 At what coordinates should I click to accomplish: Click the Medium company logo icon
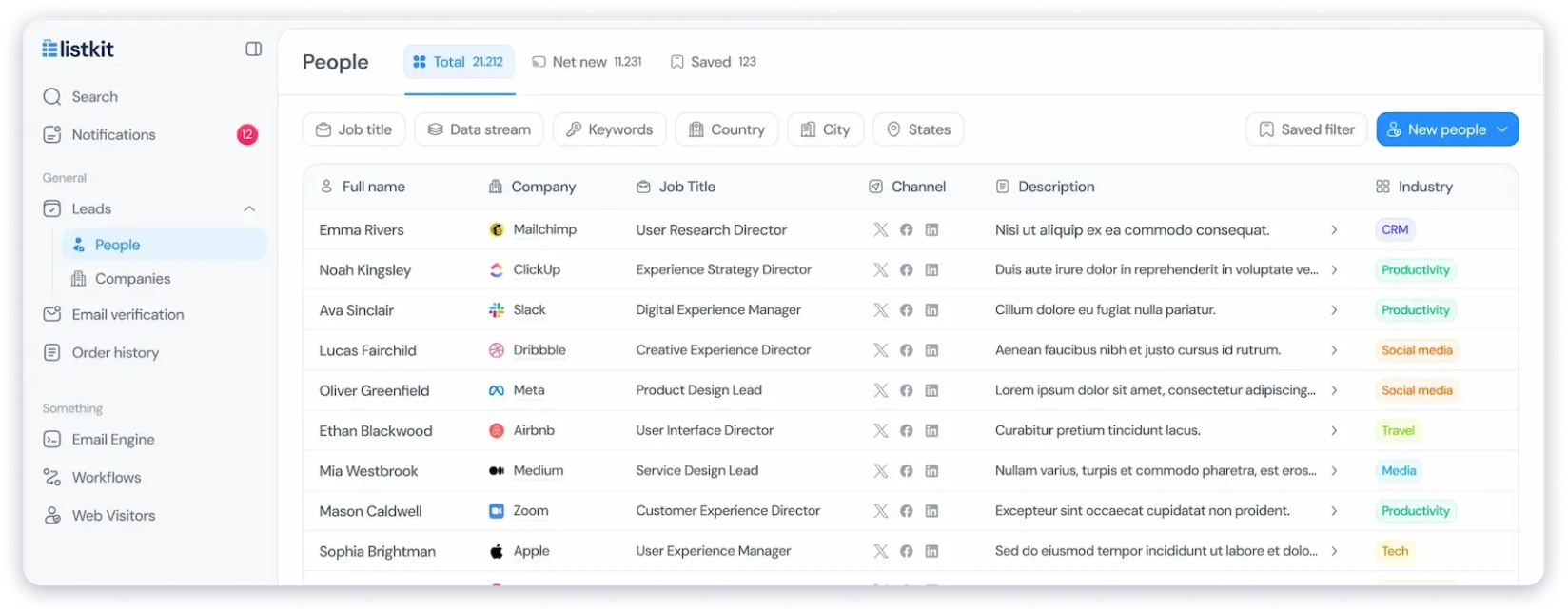(x=497, y=471)
